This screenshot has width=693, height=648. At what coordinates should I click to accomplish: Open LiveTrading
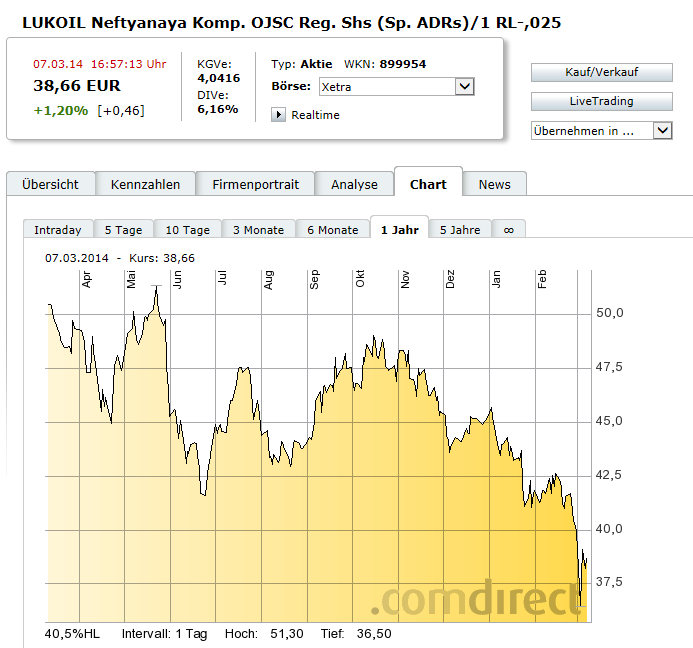pos(602,101)
